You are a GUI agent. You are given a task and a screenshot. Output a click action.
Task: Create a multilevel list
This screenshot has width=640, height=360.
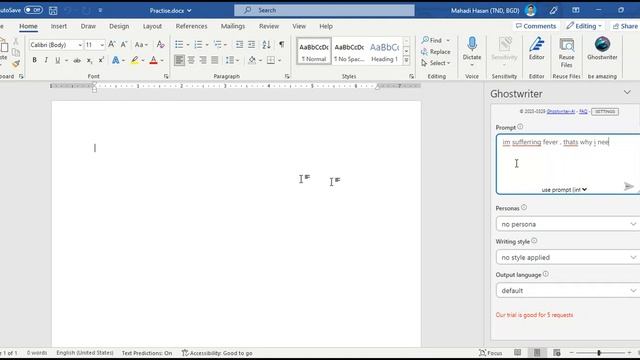(x=218, y=44)
